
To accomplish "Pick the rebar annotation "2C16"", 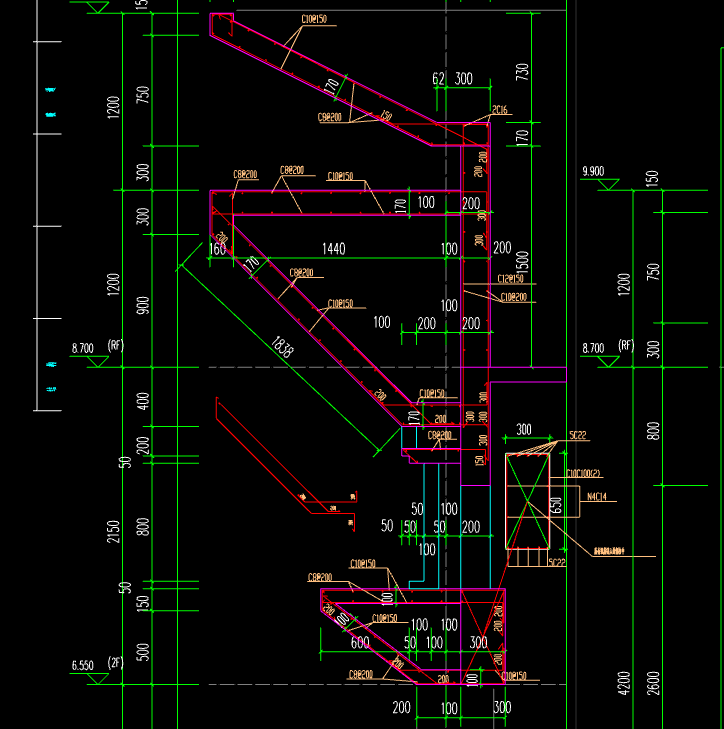I will point(499,110).
